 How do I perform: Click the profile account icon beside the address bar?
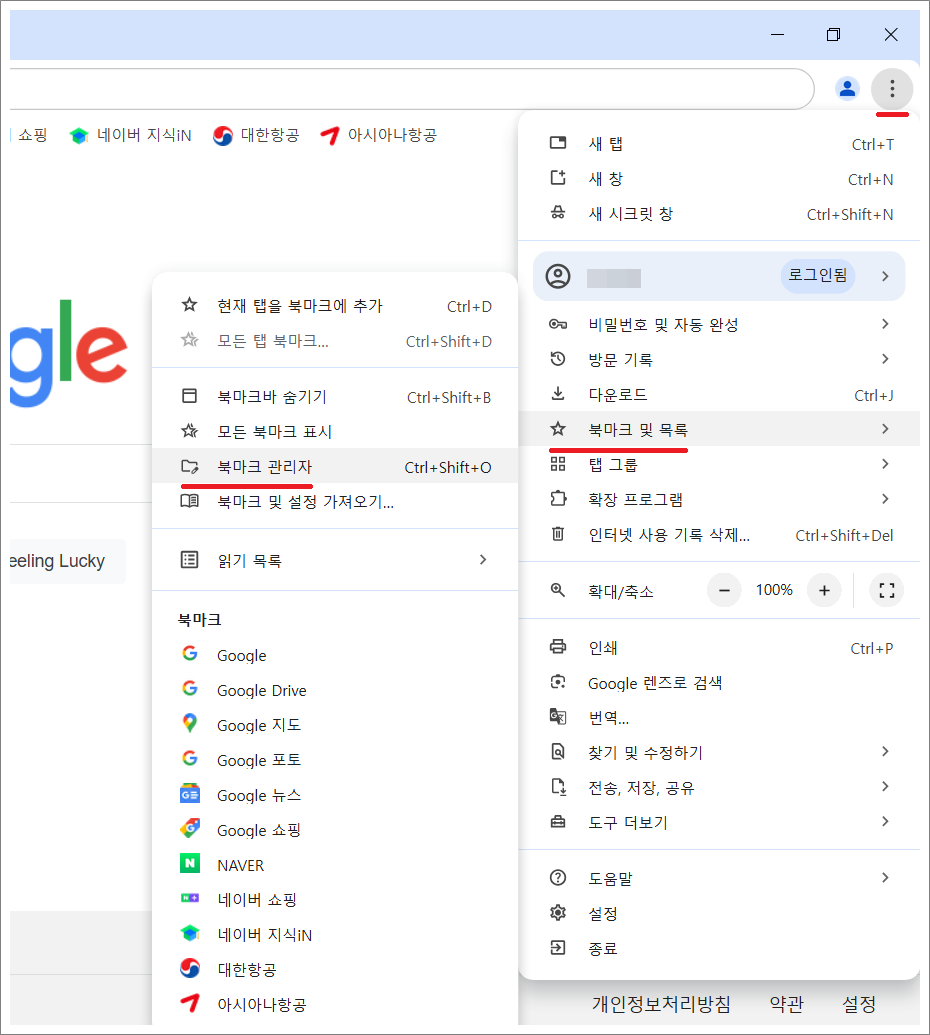tap(847, 89)
